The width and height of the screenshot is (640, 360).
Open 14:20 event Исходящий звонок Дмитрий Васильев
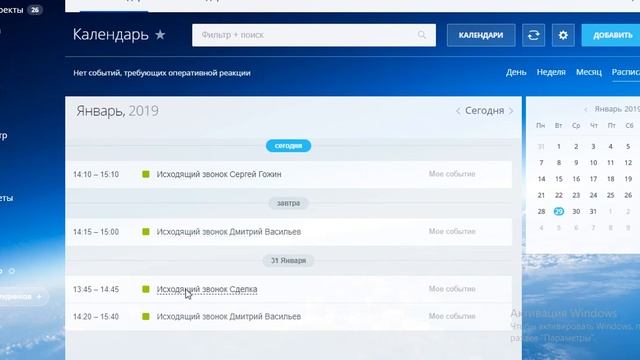[229, 316]
